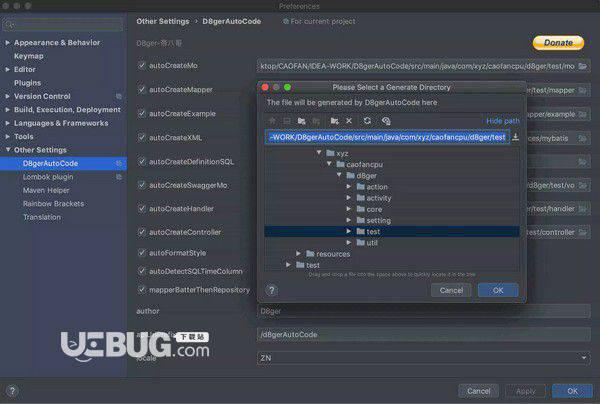
Task: Click Cancel in Preferences window
Action: pyautogui.click(x=478, y=391)
